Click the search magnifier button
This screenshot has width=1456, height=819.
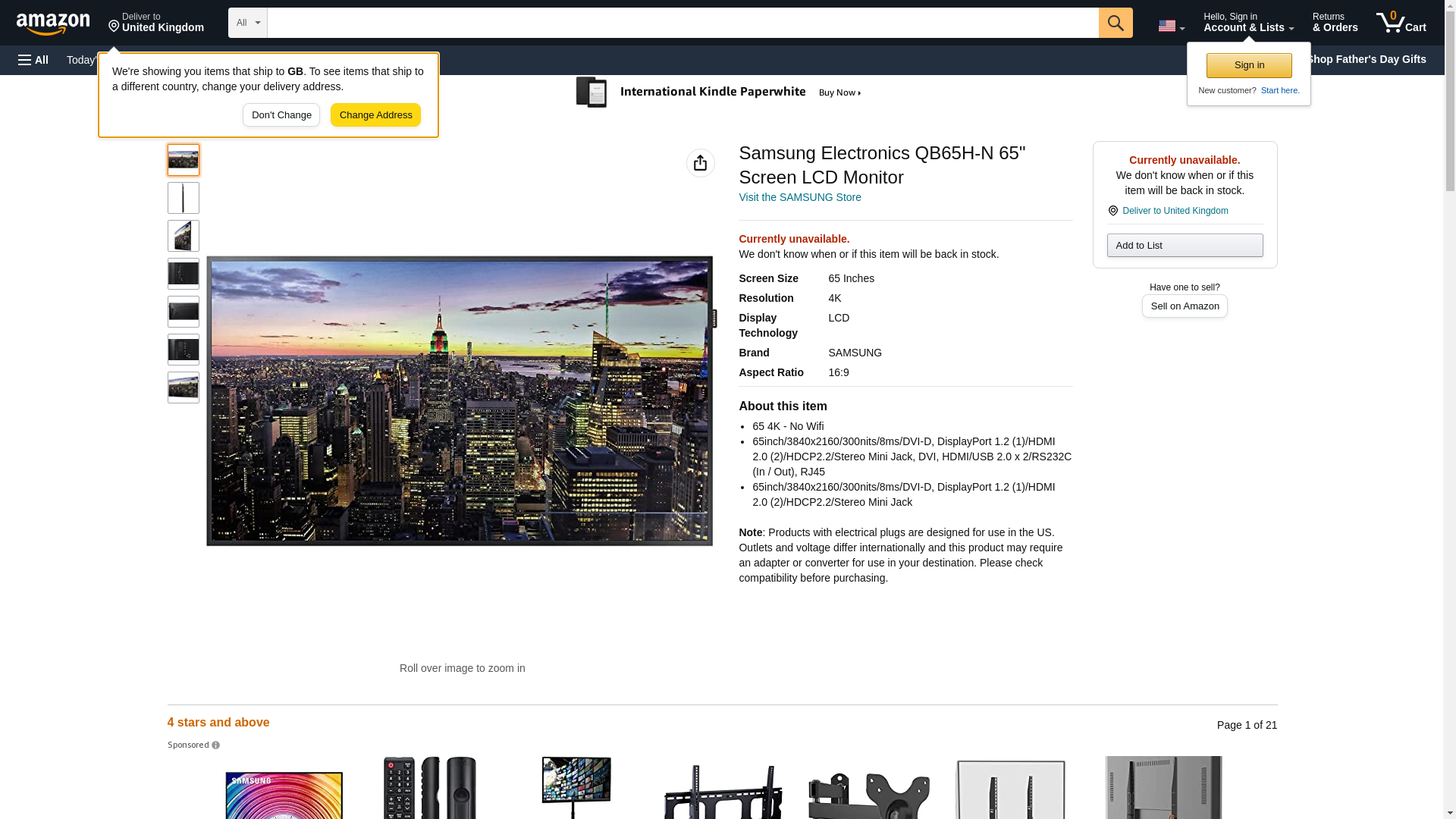click(1115, 23)
